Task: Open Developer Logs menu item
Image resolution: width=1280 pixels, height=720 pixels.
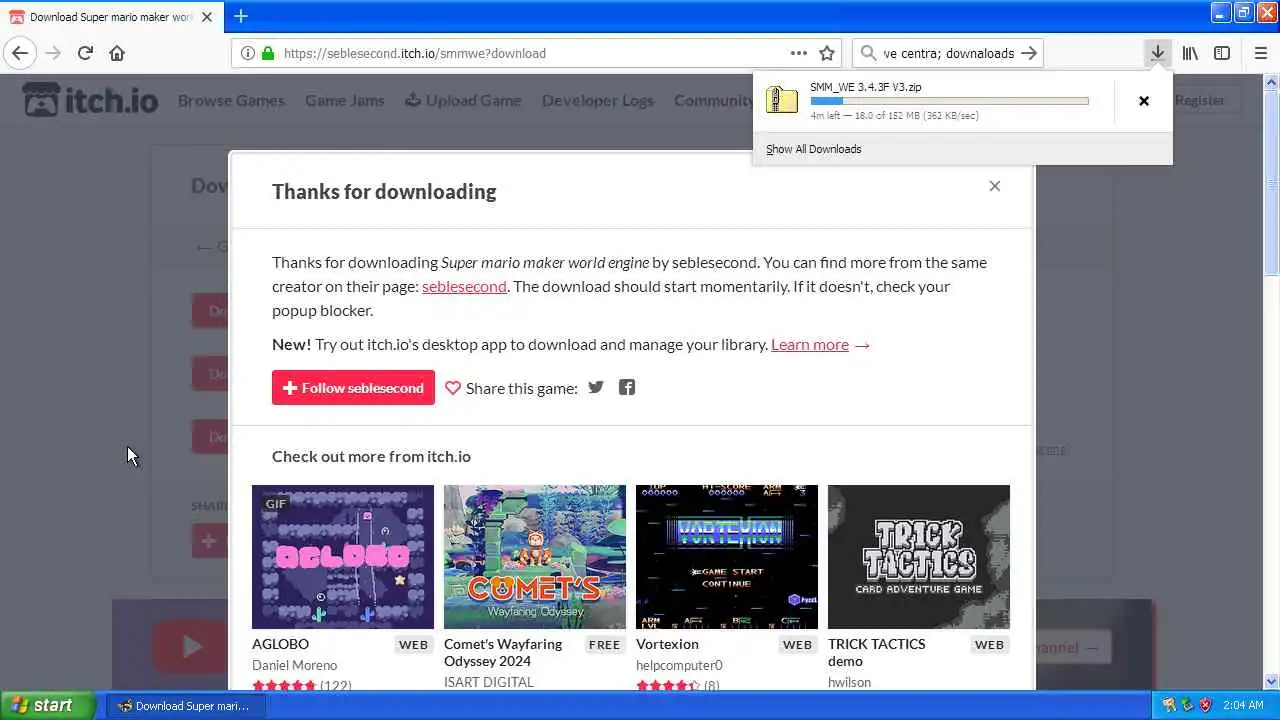Action: coord(598,100)
